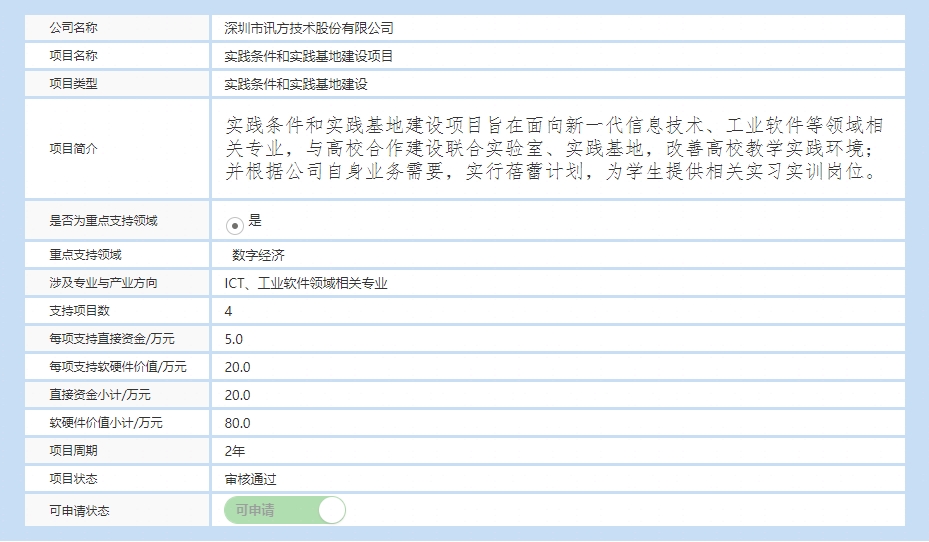Toggle the 可申请 switch
The height and width of the screenshot is (542, 929).
(285, 510)
